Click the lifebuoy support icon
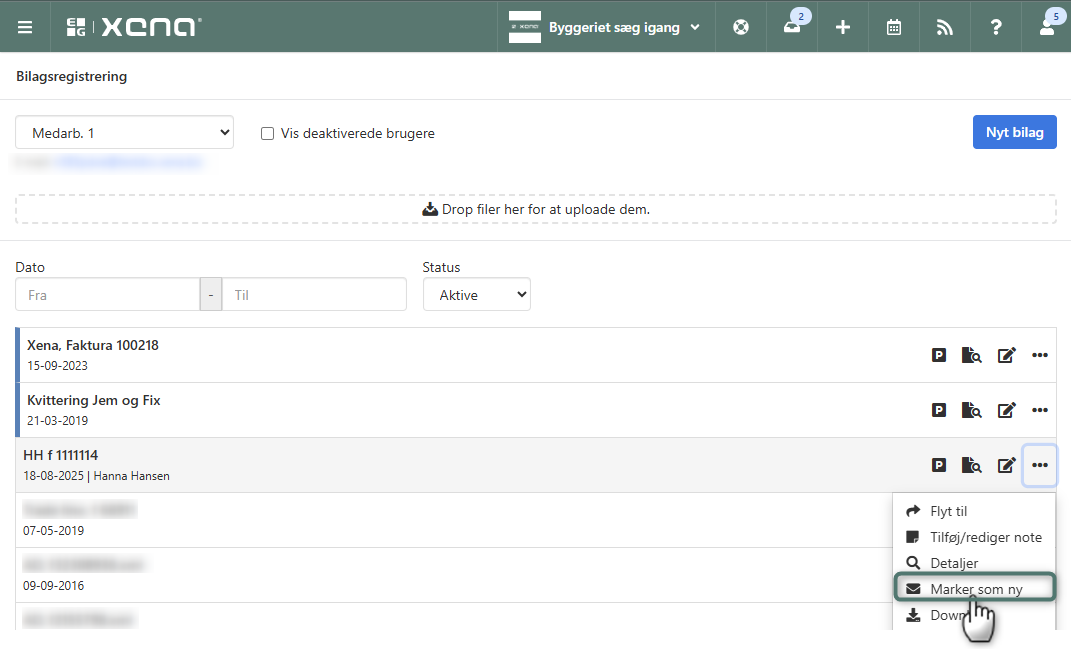This screenshot has height=649, width=1071. 741,27
